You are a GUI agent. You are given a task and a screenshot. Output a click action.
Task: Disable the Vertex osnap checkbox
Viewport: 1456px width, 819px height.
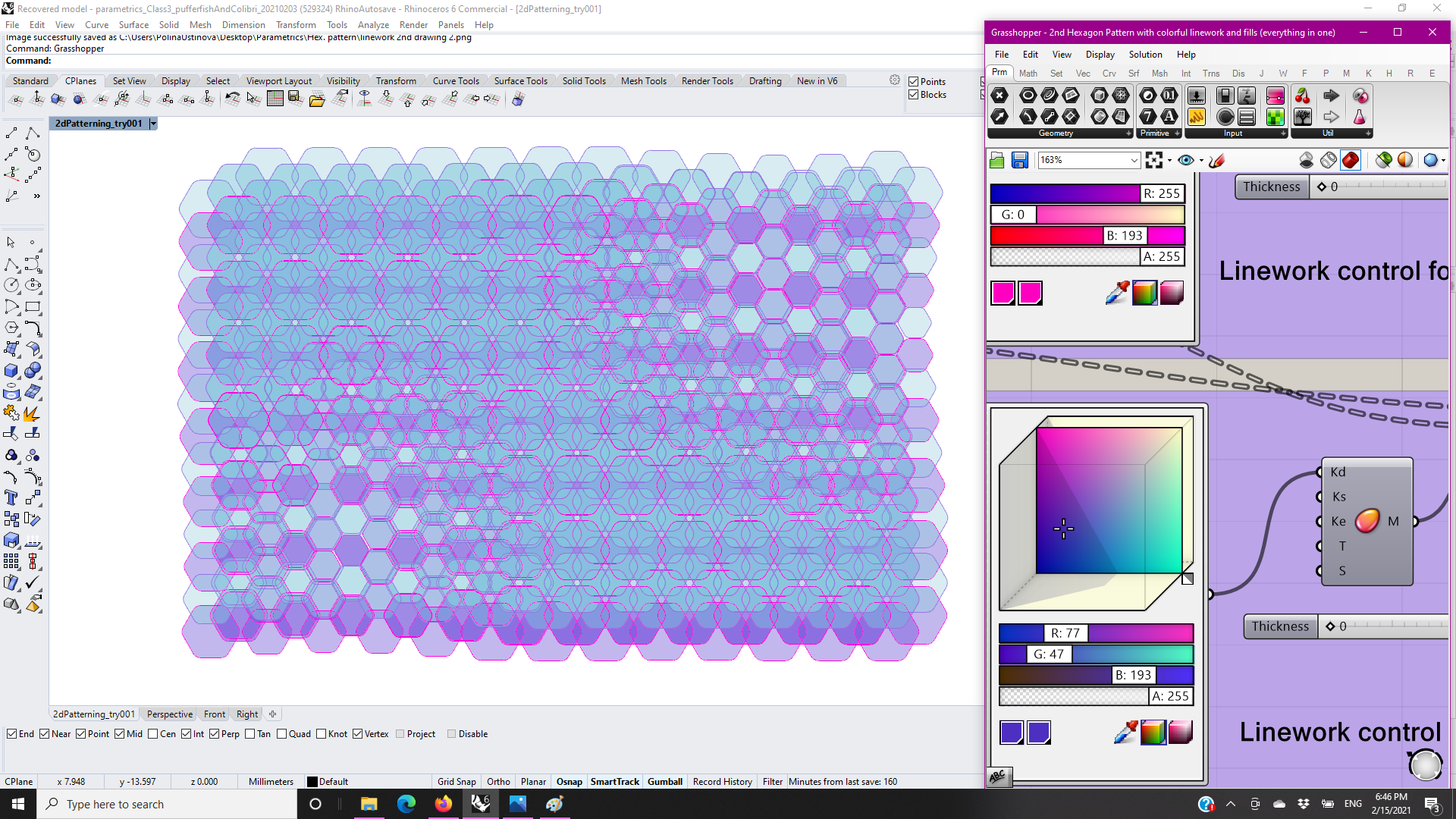pyautogui.click(x=358, y=734)
